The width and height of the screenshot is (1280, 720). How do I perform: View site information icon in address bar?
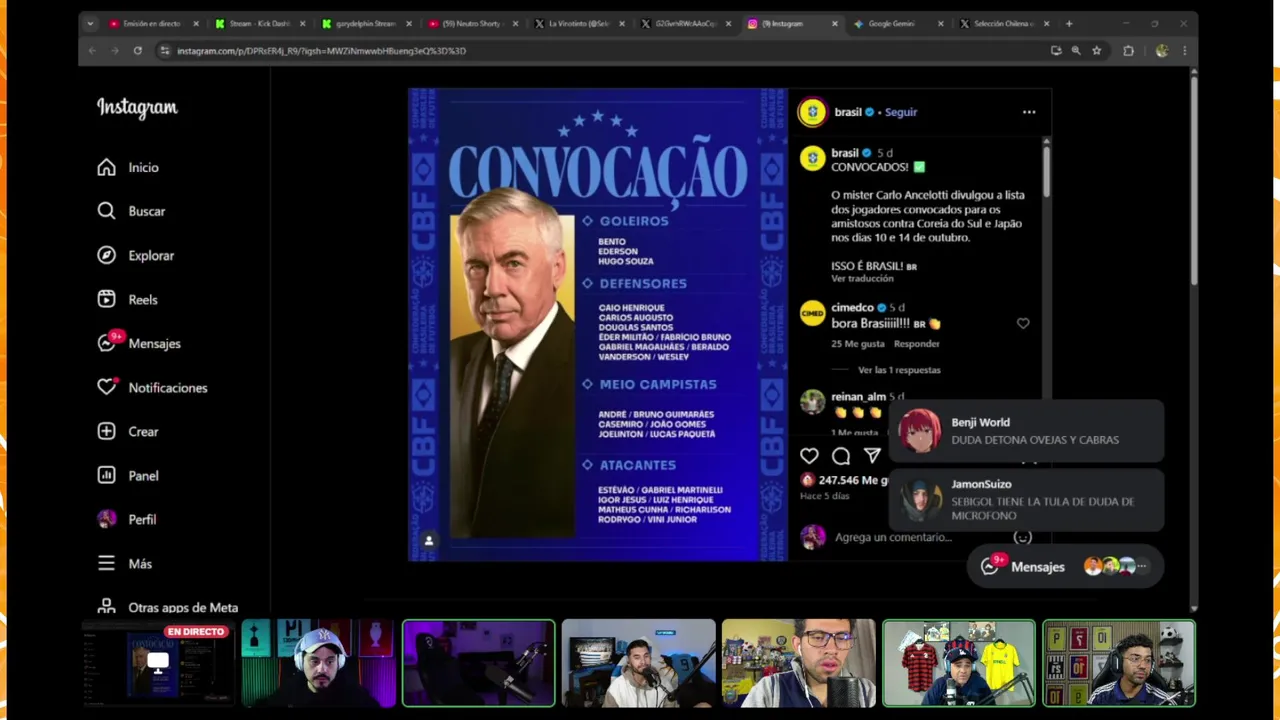(165, 50)
